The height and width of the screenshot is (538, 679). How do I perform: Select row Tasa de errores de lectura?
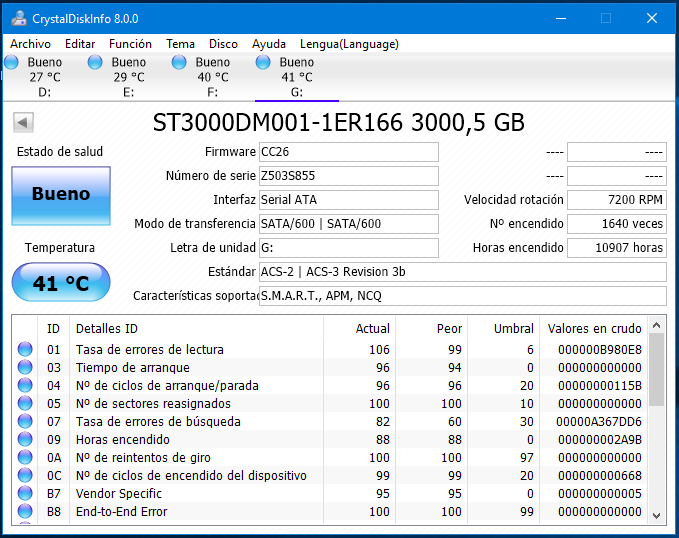pos(330,349)
